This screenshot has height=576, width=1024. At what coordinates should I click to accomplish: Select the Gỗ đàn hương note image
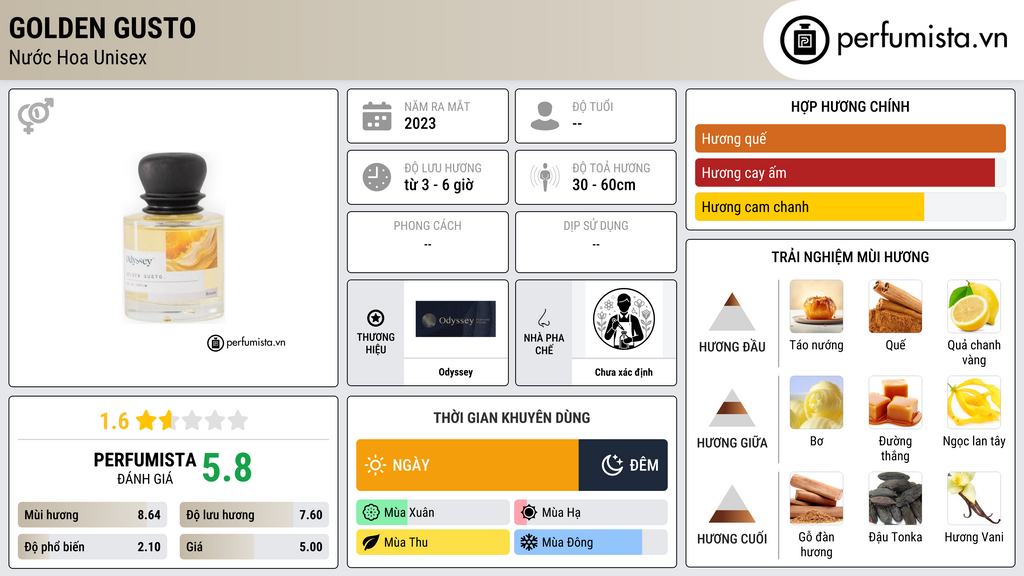816,498
